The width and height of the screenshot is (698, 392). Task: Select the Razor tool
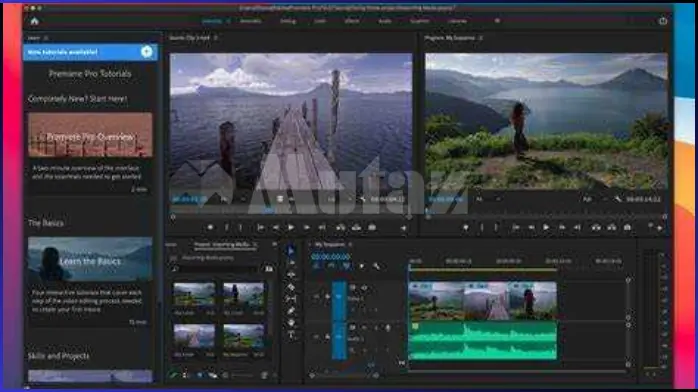click(x=291, y=287)
